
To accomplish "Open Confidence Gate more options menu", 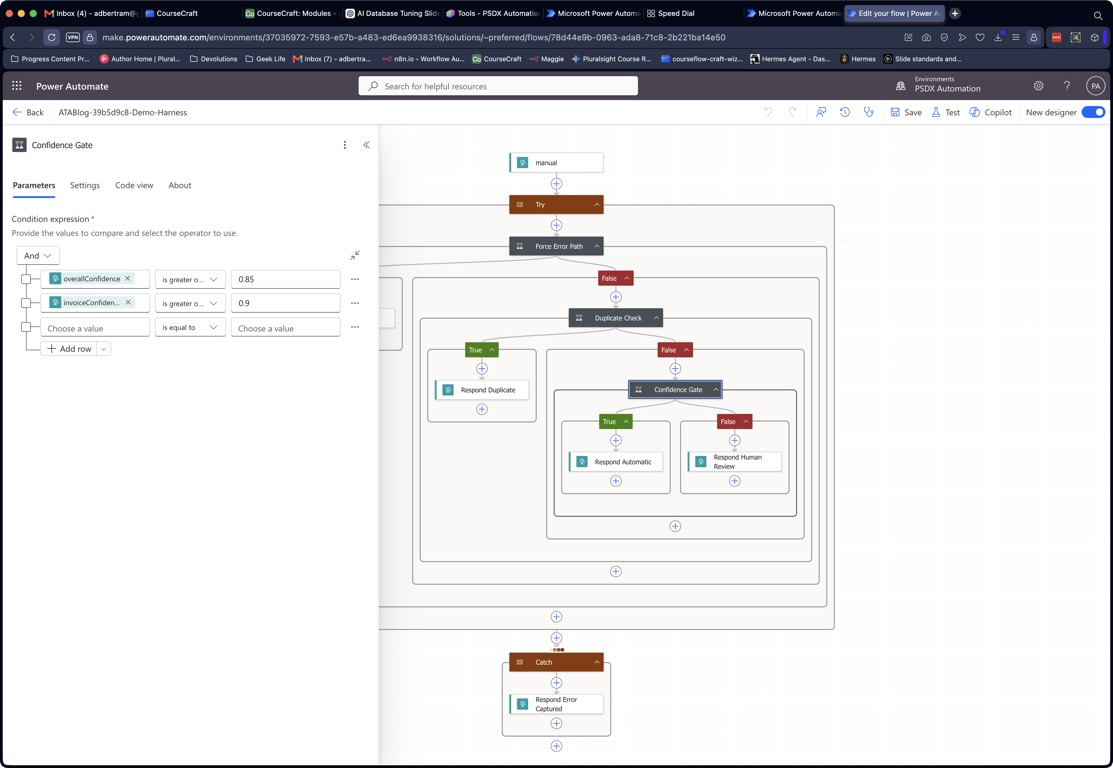I will (x=345, y=145).
